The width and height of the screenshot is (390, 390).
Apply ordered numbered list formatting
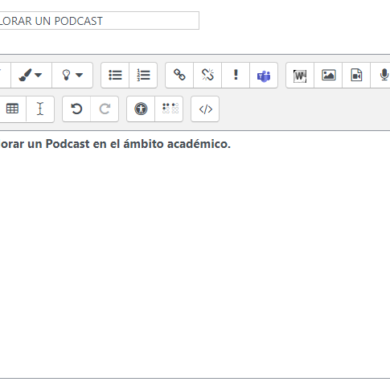point(143,75)
